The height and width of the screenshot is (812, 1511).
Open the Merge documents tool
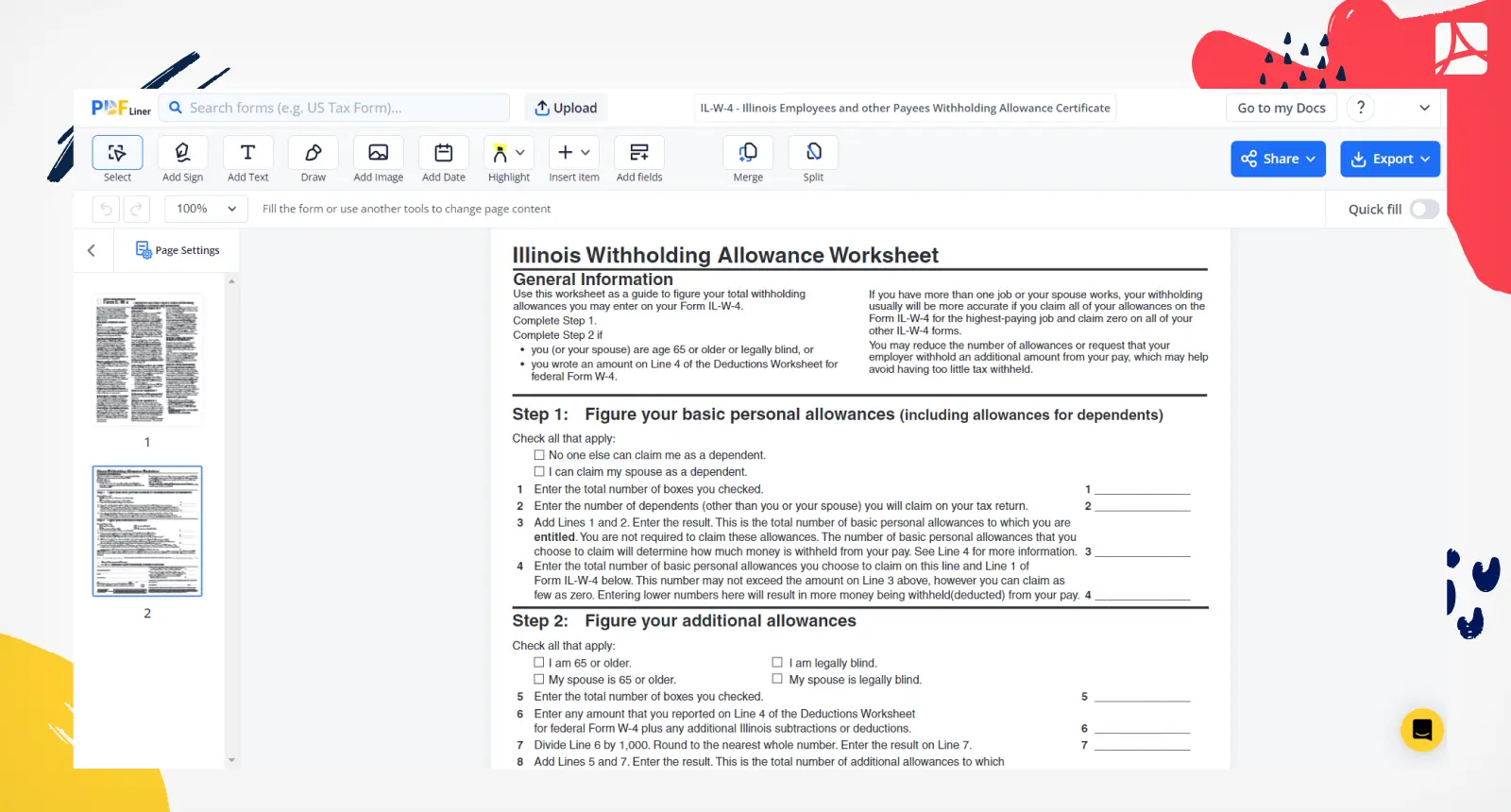748,153
